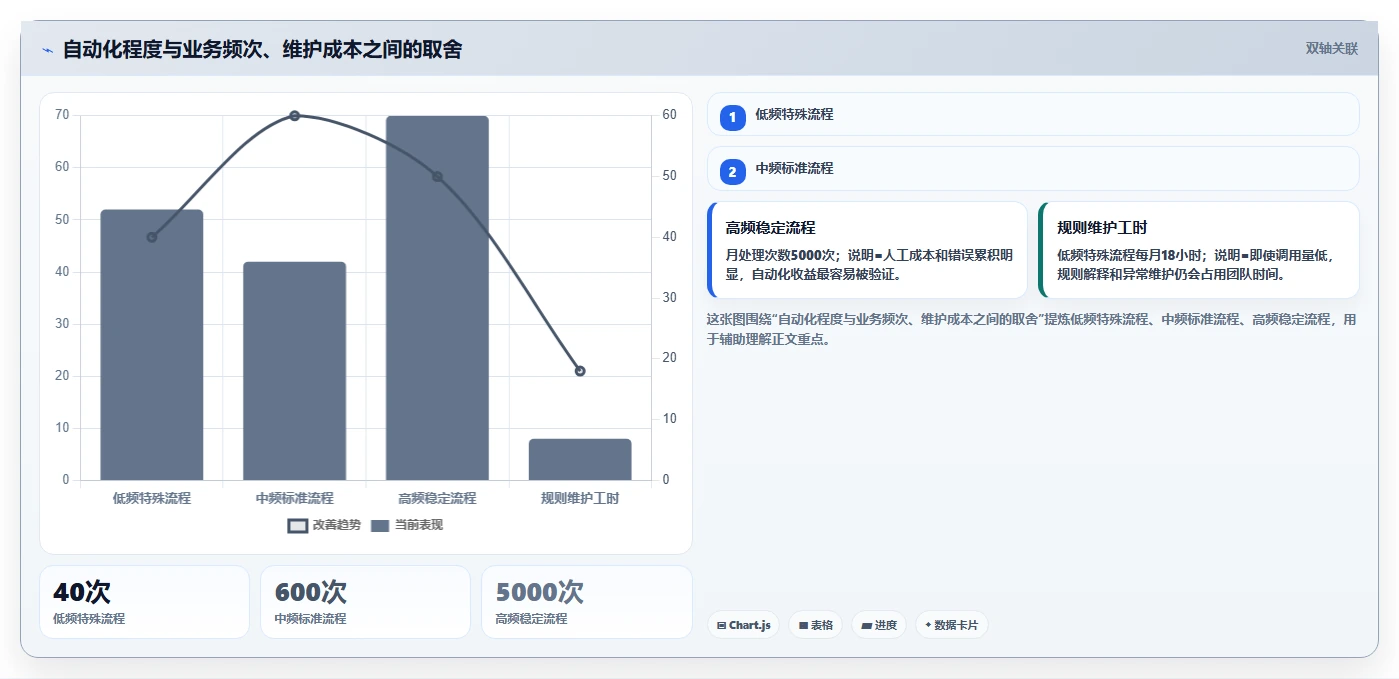This screenshot has width=1399, height=679.
Task: Click the 数据卡片 tag chip
Action: [952, 625]
